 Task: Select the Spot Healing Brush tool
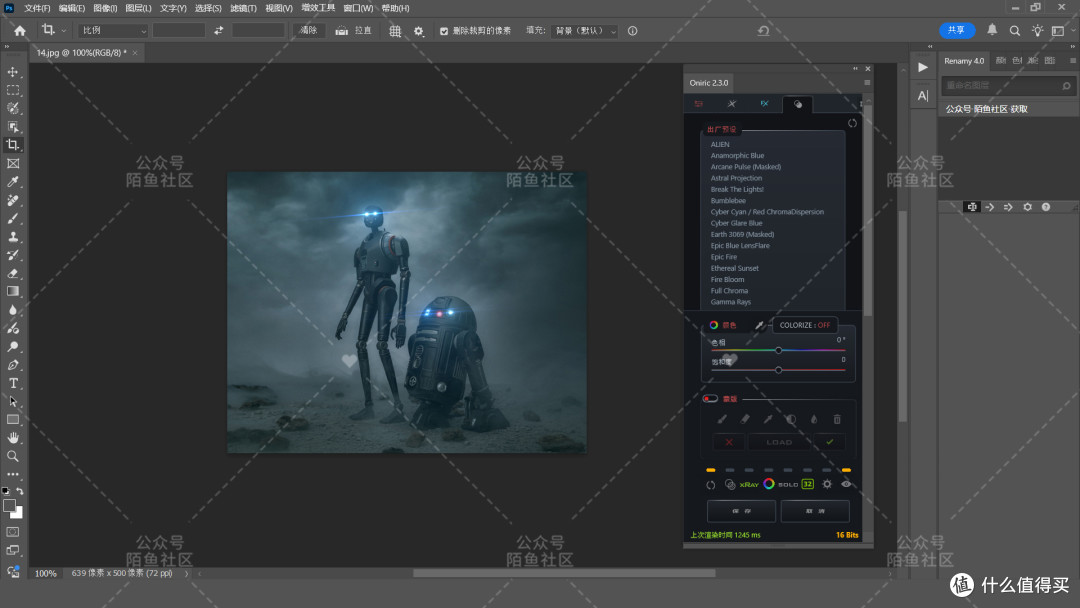(13, 200)
